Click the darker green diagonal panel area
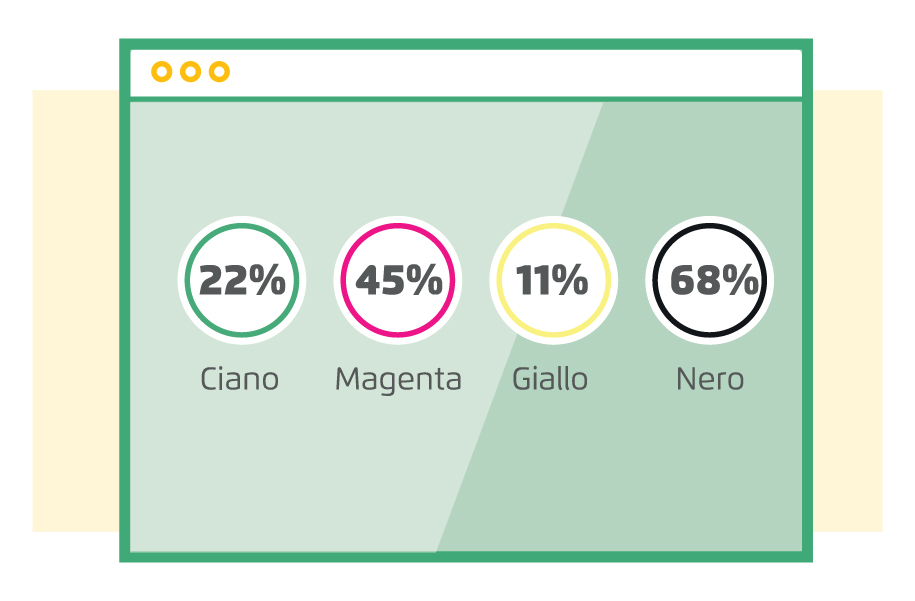 point(671,455)
